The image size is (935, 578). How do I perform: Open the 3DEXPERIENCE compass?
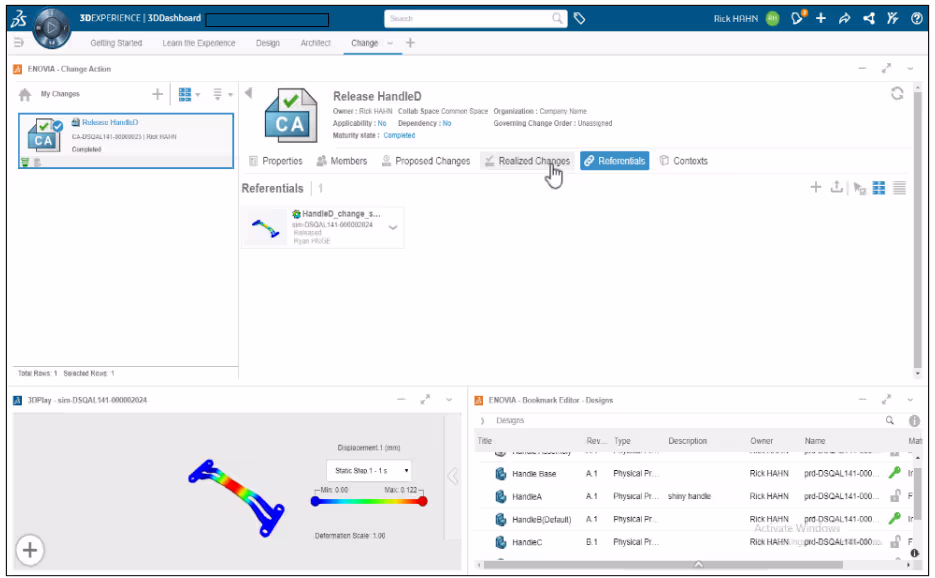(52, 27)
